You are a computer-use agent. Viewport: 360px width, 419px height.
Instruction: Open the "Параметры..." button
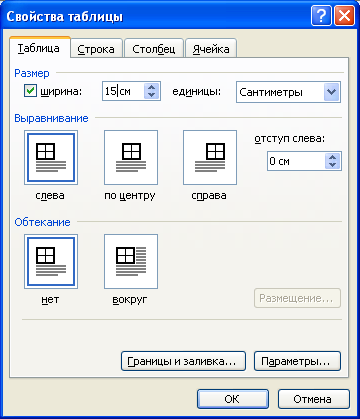pos(297,361)
